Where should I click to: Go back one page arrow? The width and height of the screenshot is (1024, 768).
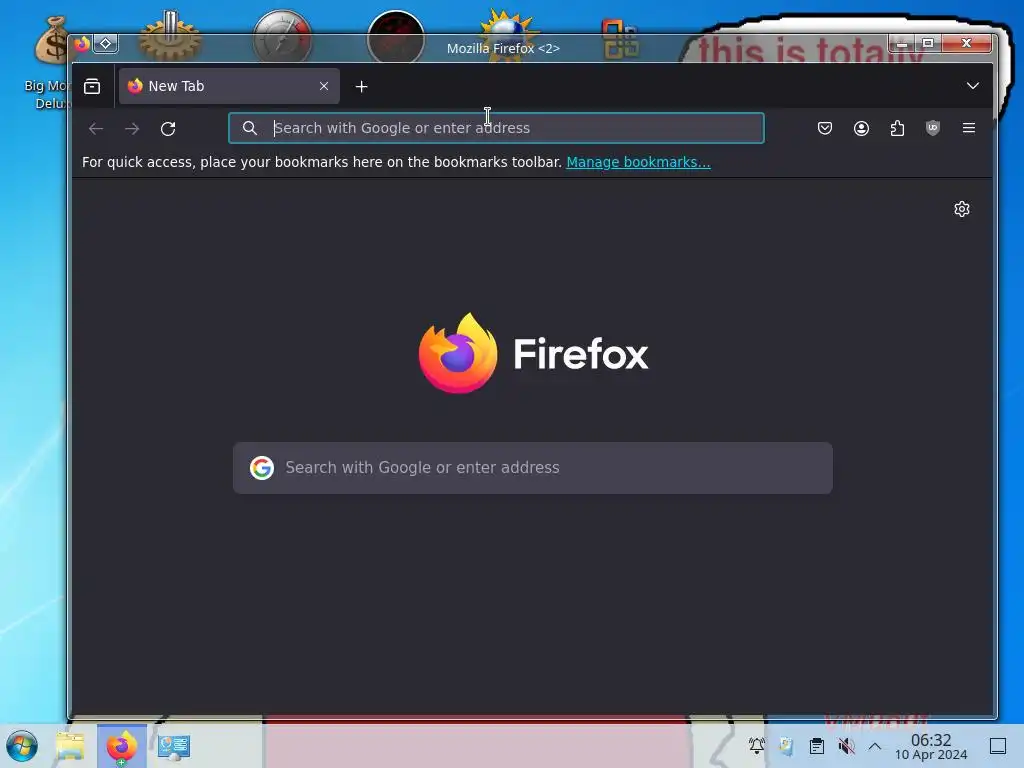tap(96, 129)
